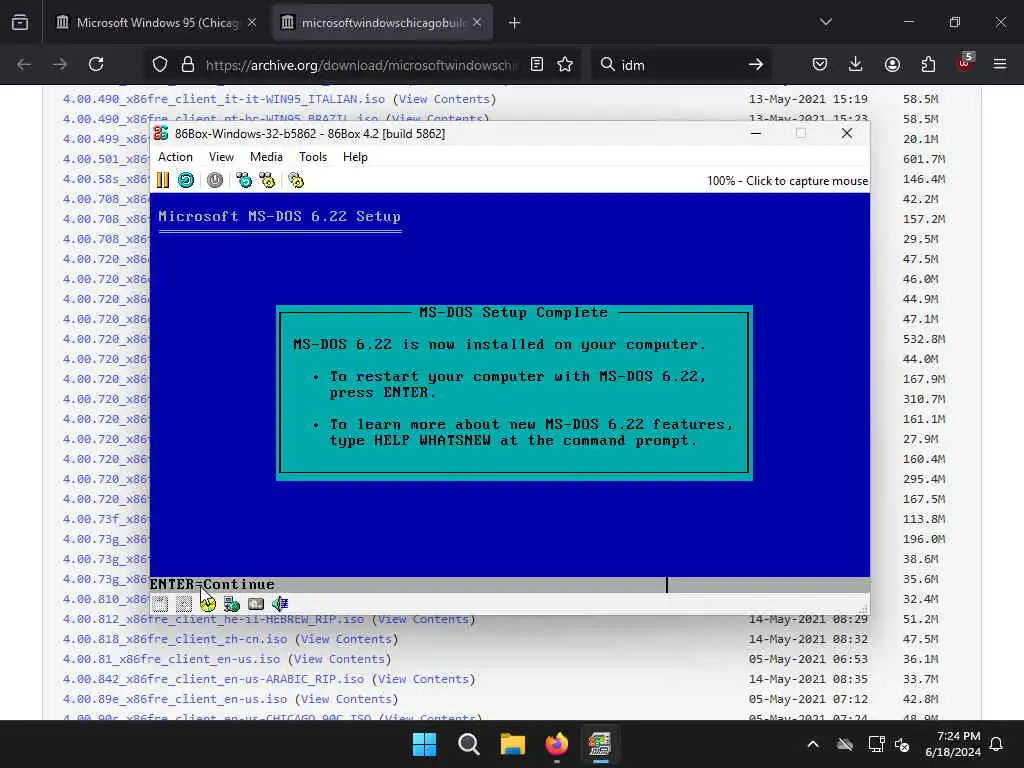Viewport: 1024px width, 768px height.
Task: Open Windows taskbar search
Action: (x=468, y=744)
